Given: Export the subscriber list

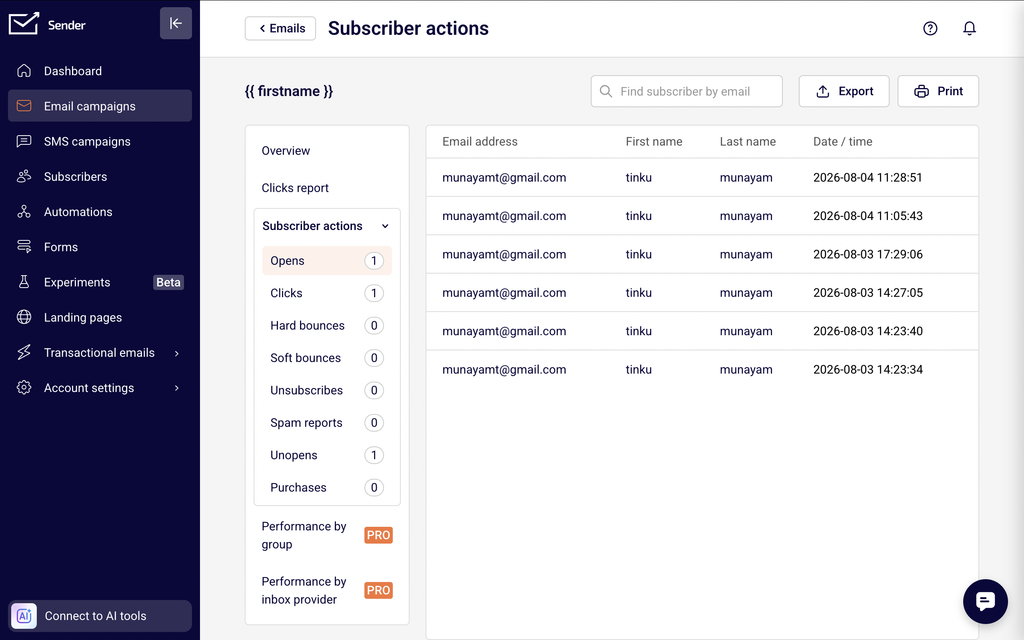Looking at the screenshot, I should 844,91.
